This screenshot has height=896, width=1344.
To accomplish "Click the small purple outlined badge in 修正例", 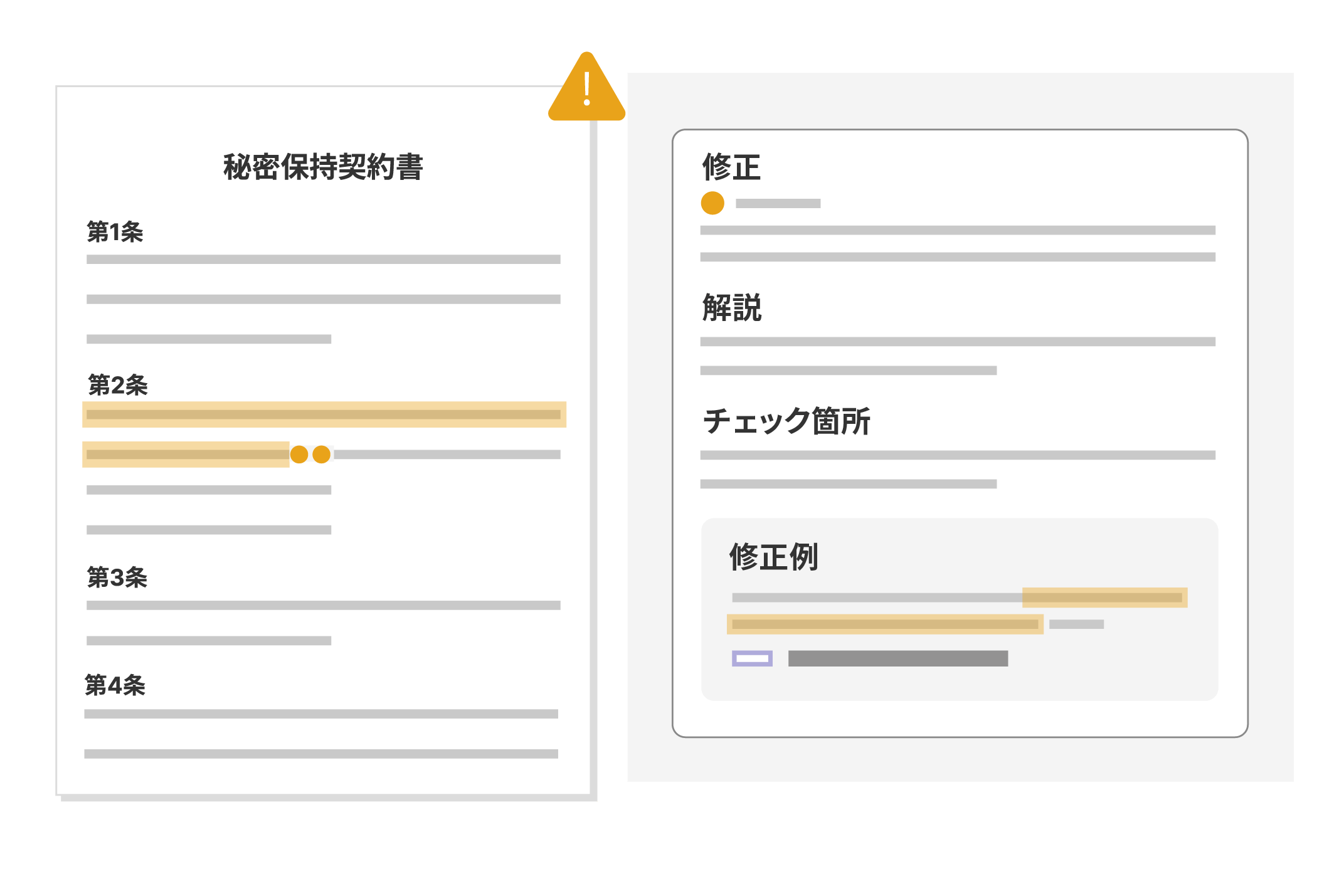I will point(753,658).
